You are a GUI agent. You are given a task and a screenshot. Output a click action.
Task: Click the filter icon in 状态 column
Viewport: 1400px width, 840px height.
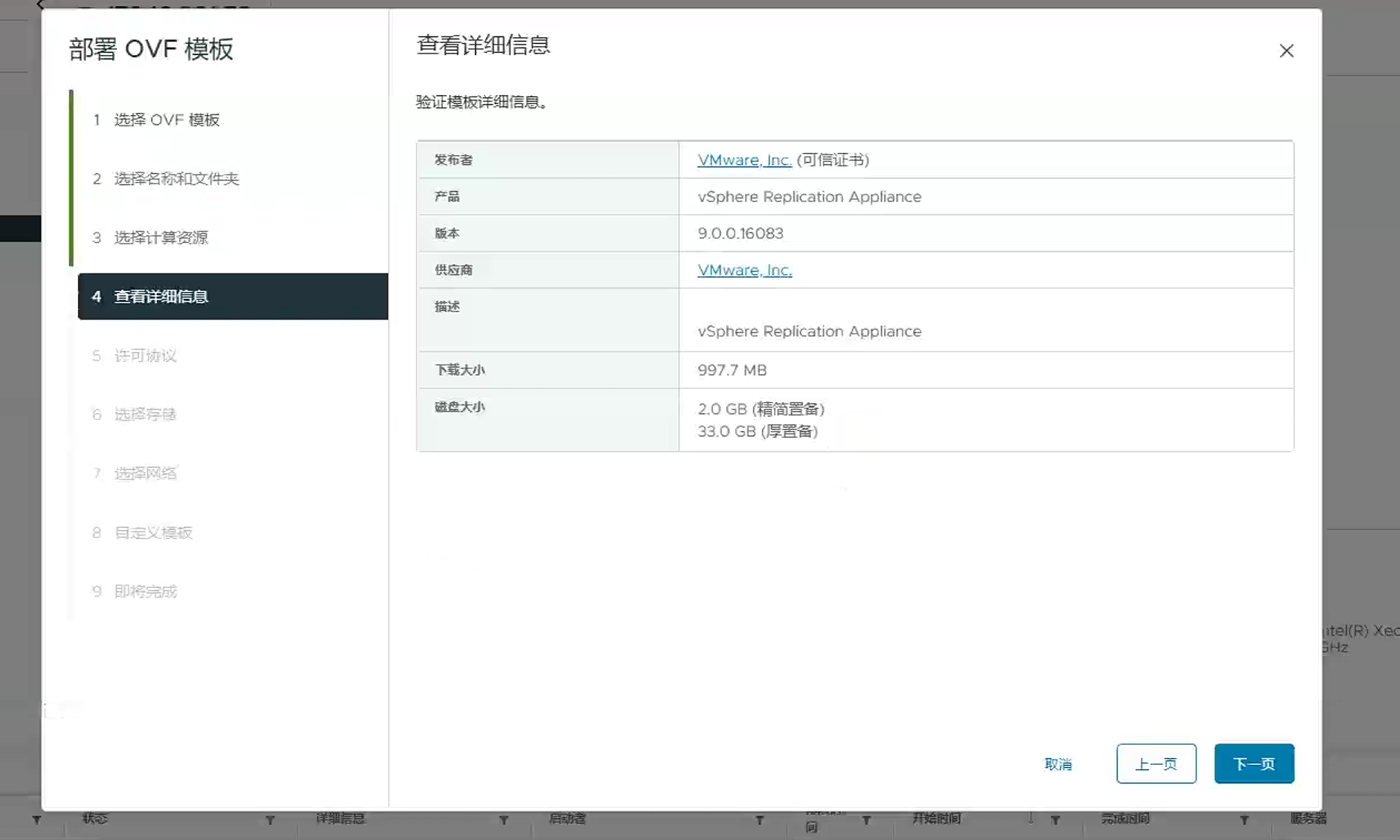point(270,820)
